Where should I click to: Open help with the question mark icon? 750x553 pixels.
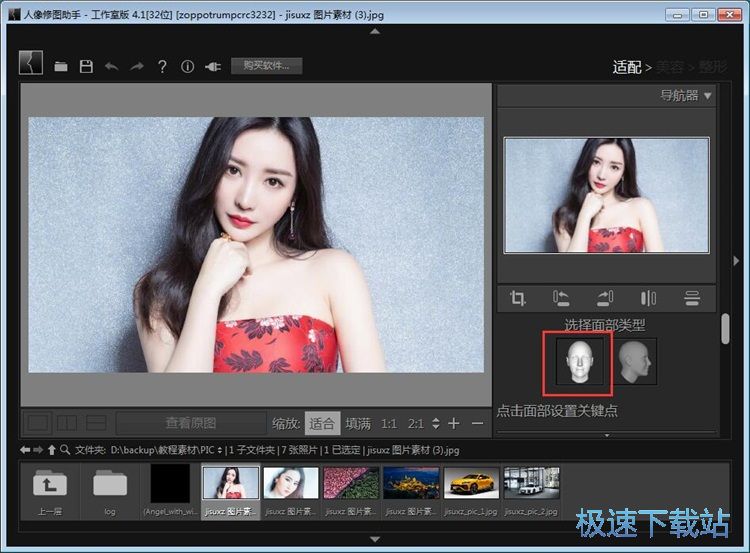click(x=162, y=66)
